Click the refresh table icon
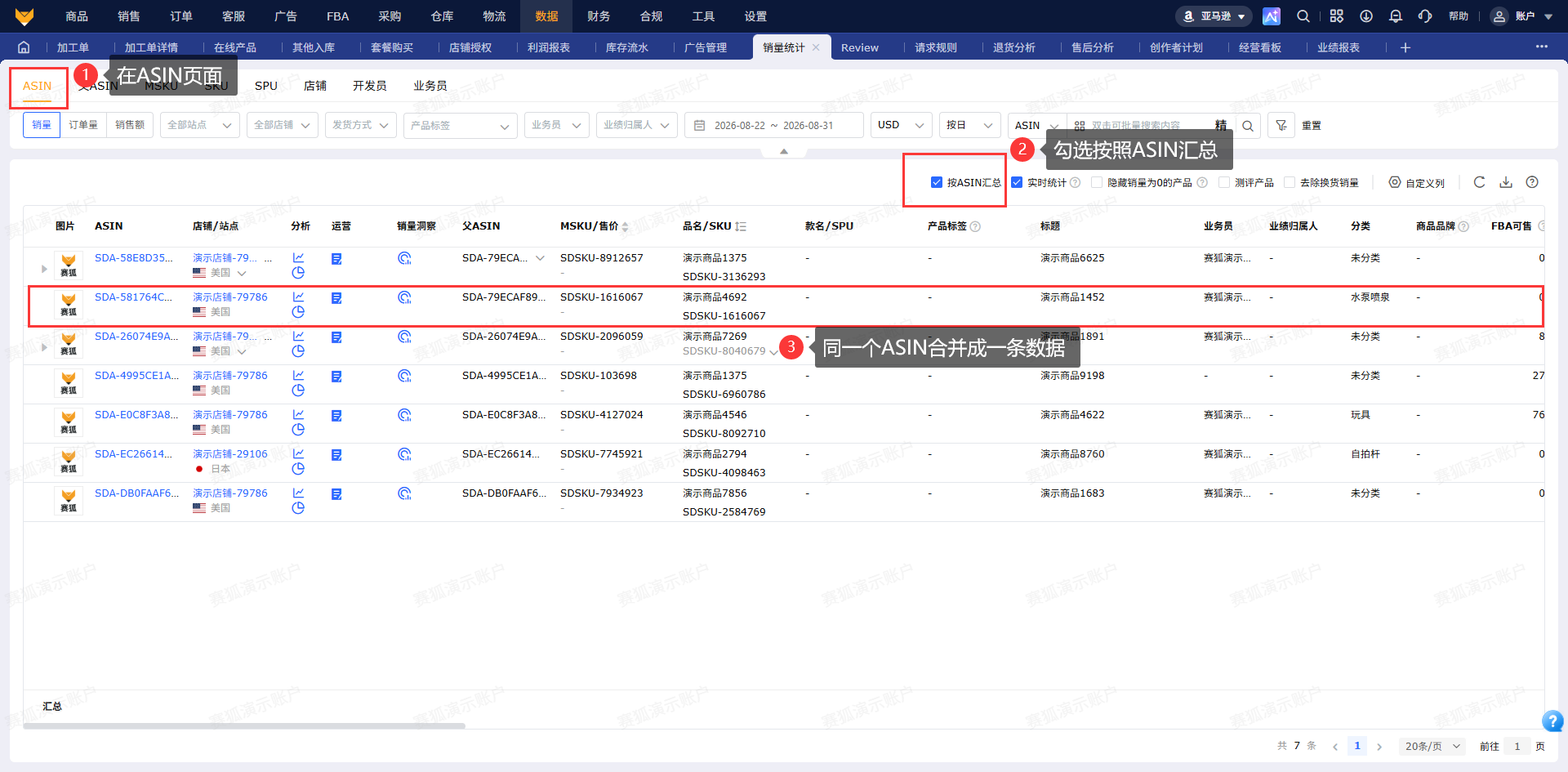This screenshot has height=772, width=1568. (1479, 182)
